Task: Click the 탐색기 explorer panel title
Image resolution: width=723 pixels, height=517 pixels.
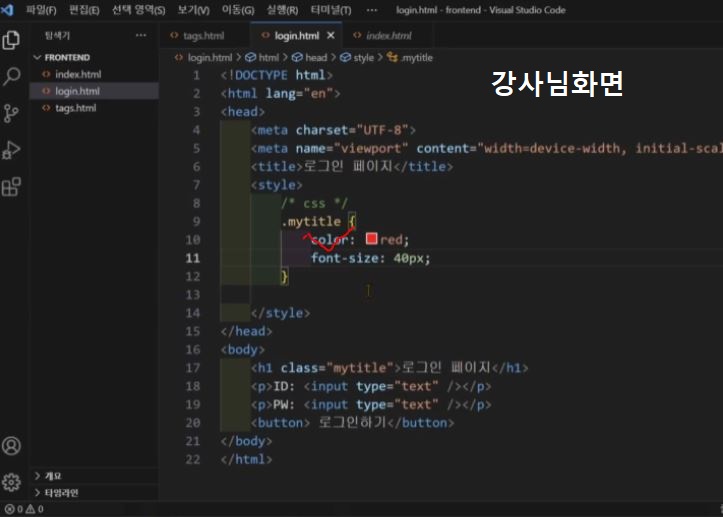Action: (58, 36)
